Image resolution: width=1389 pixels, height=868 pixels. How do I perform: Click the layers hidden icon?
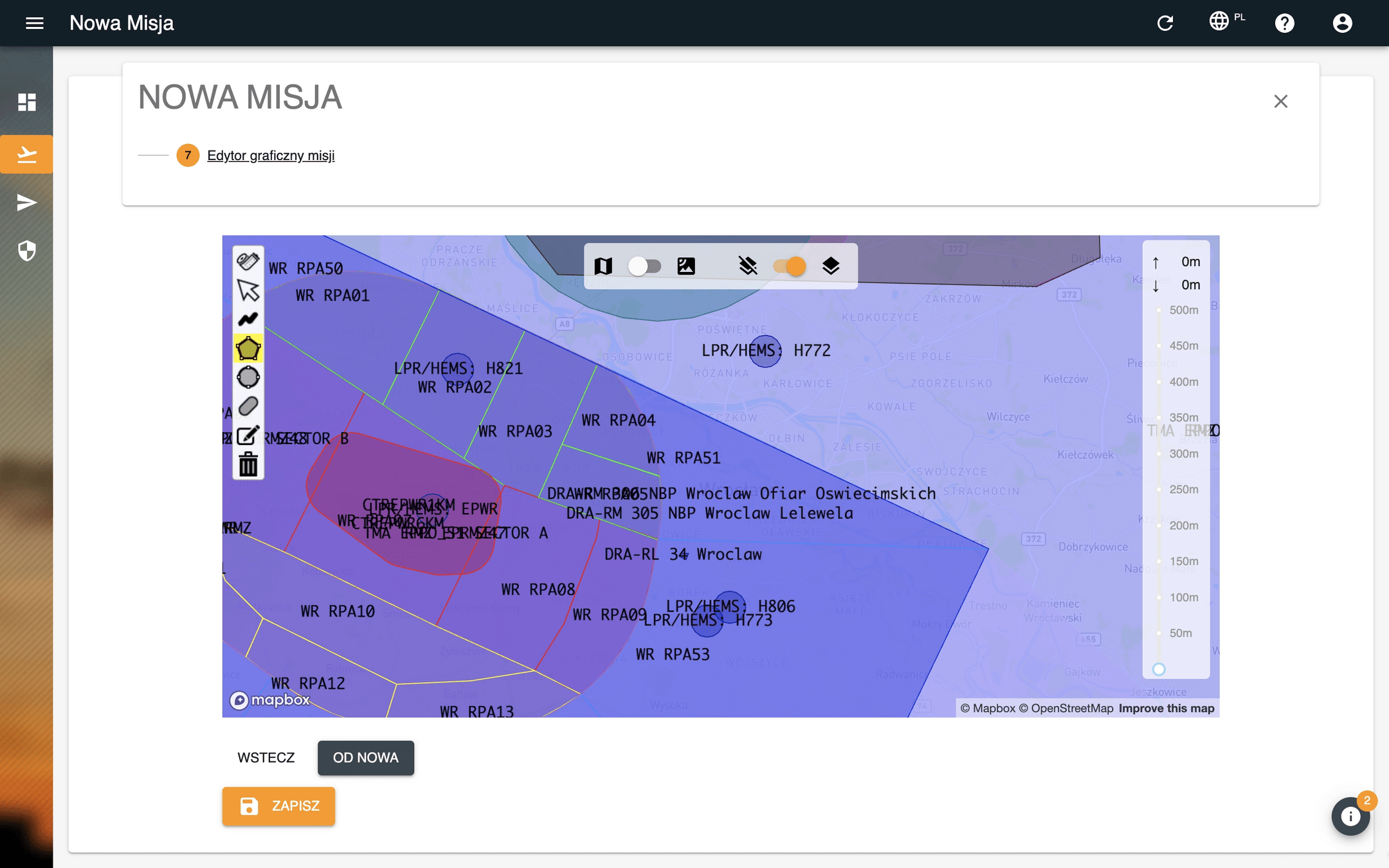point(747,266)
